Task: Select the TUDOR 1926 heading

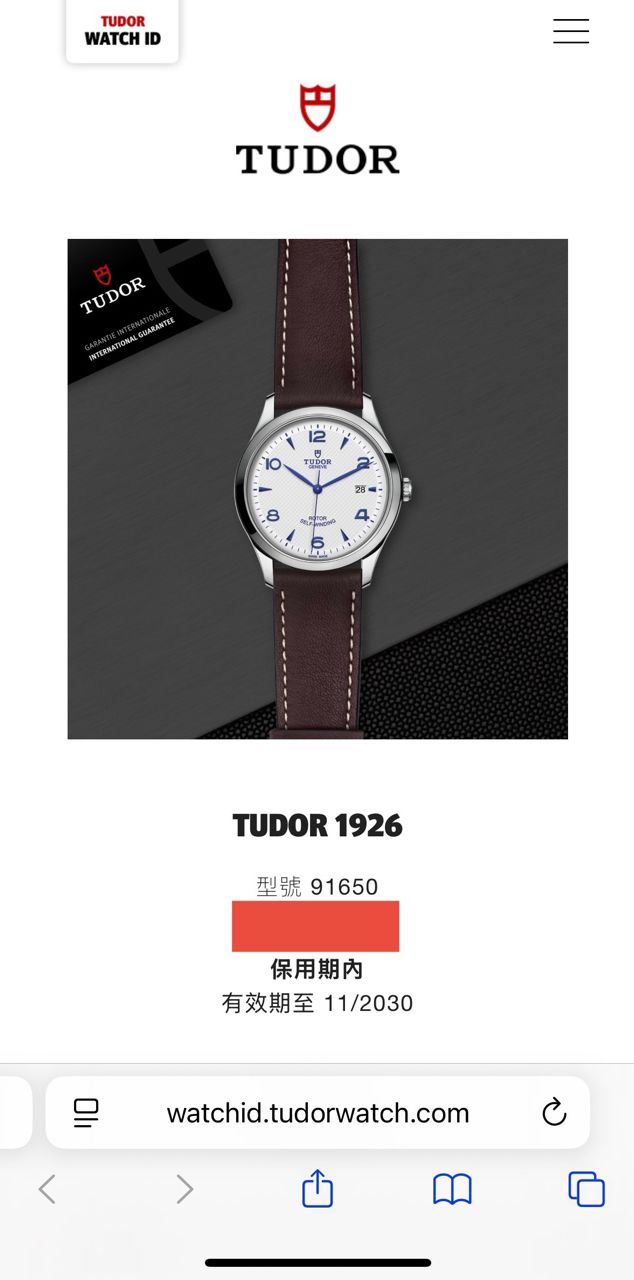Action: 317,826
